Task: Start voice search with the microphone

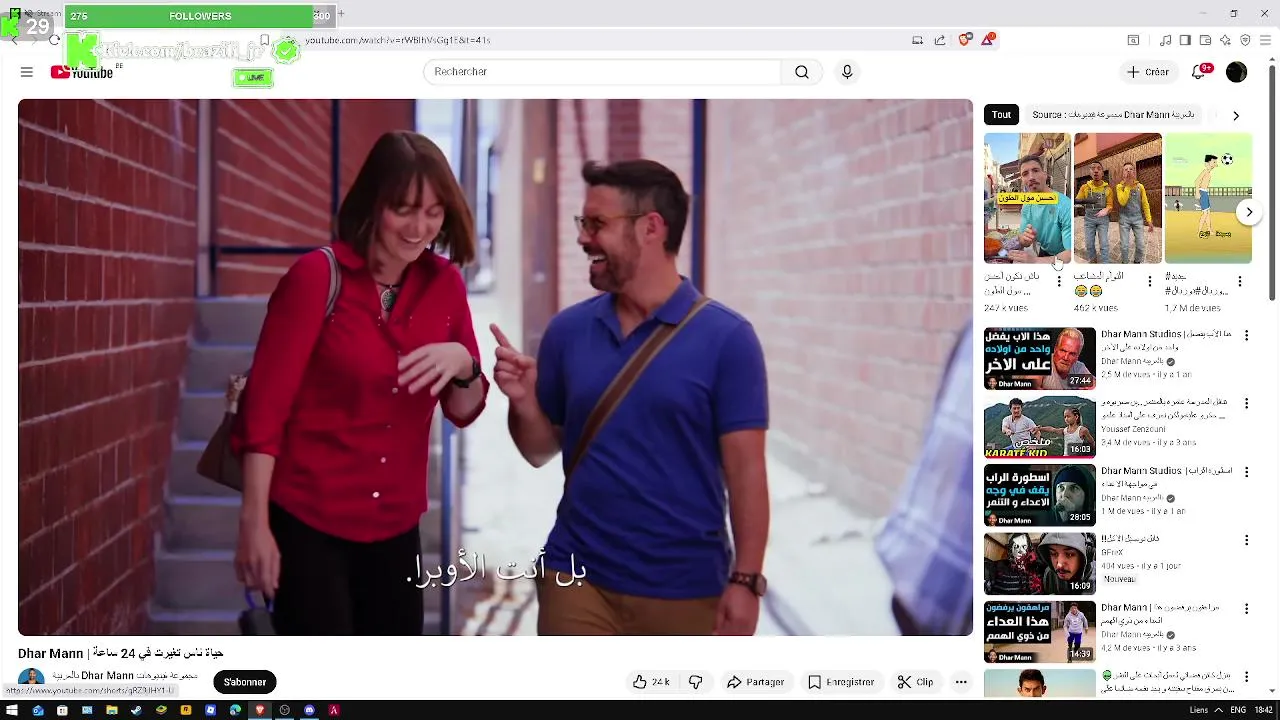Action: (847, 72)
